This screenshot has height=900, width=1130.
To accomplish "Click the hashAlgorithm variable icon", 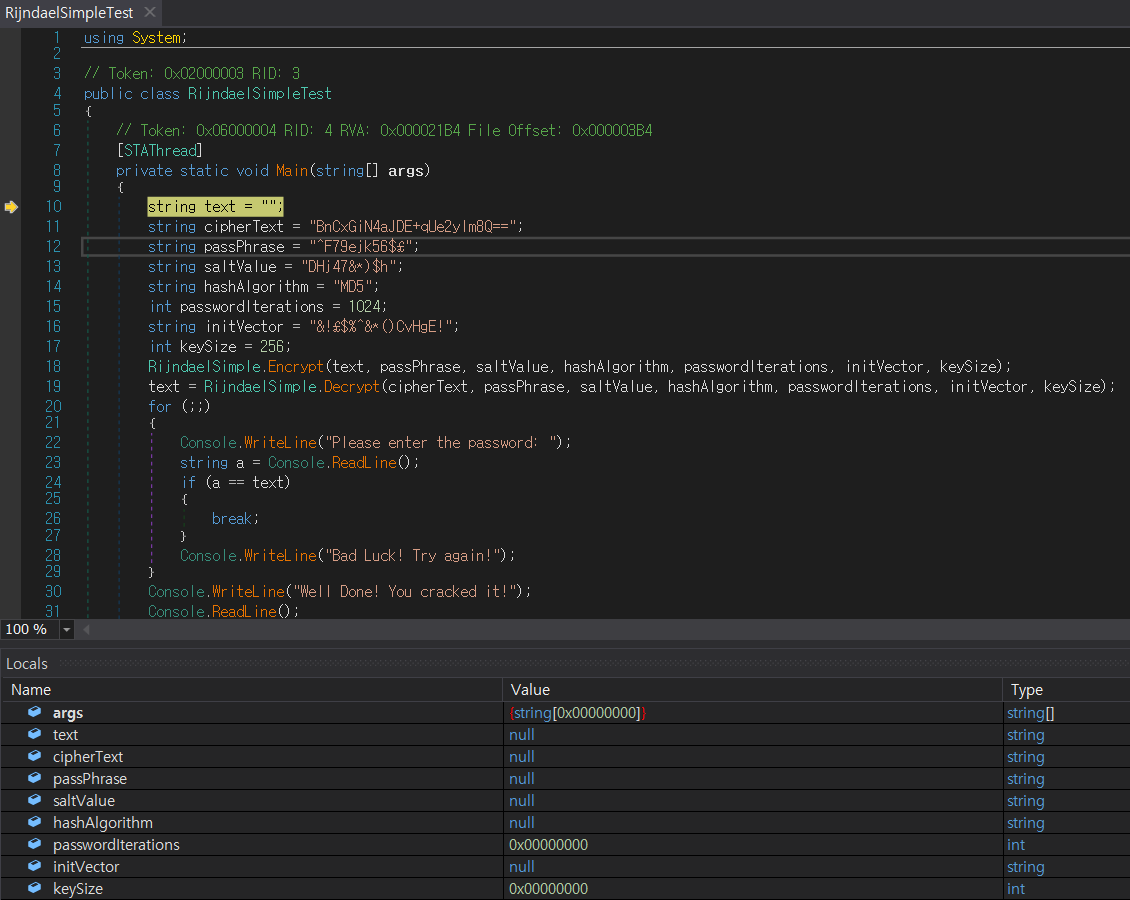I will [x=35, y=822].
